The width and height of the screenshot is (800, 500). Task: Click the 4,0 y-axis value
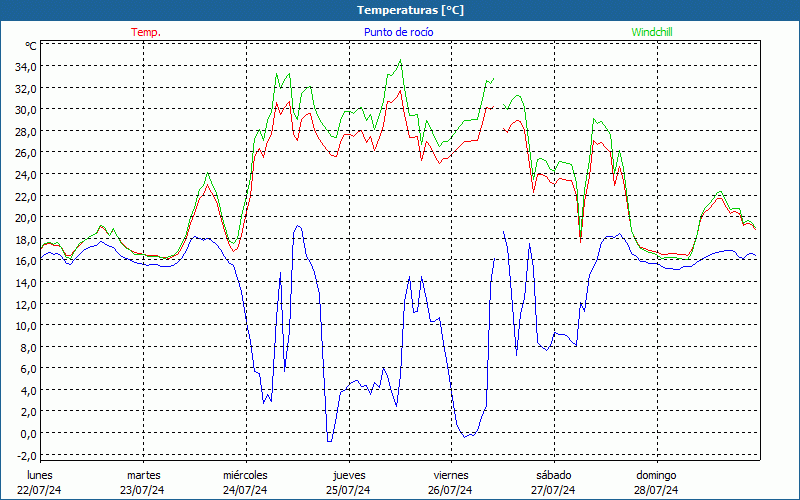pyautogui.click(x=28, y=390)
